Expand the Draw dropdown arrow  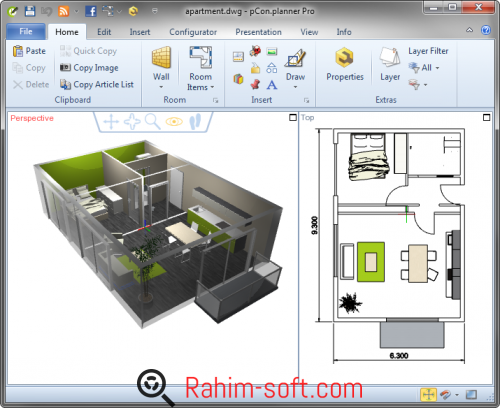295,87
